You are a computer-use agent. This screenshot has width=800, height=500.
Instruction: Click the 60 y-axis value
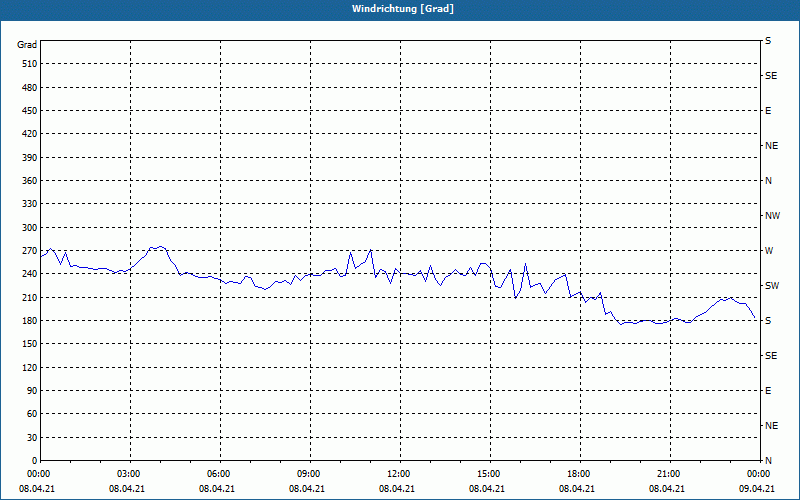point(32,414)
